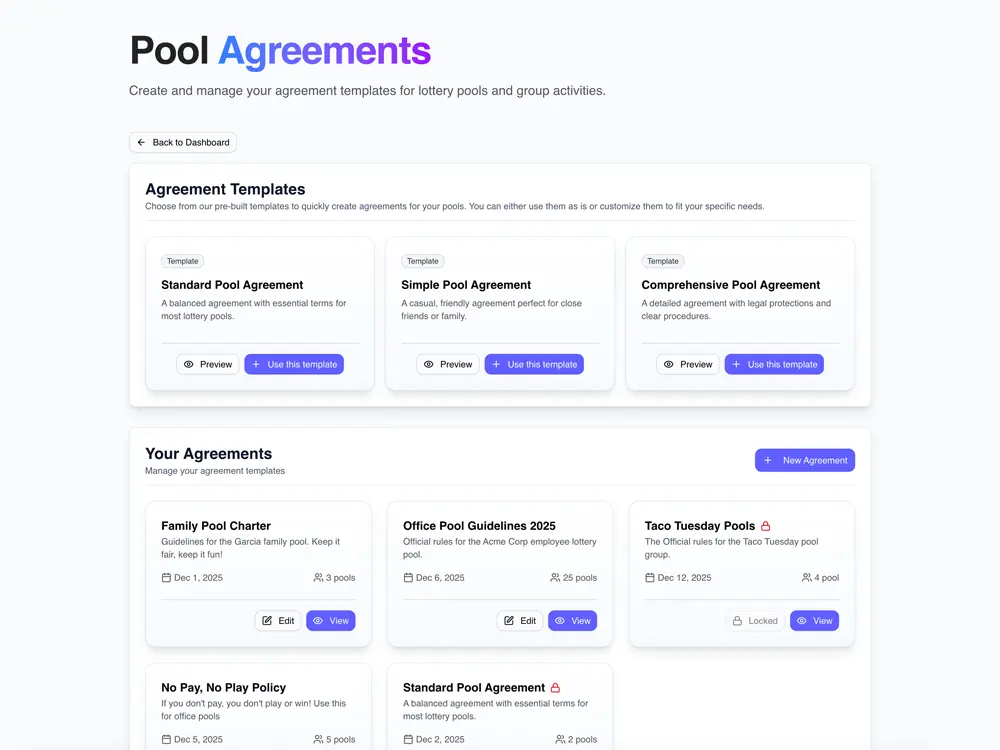View the Family Pool Charter

point(331,620)
